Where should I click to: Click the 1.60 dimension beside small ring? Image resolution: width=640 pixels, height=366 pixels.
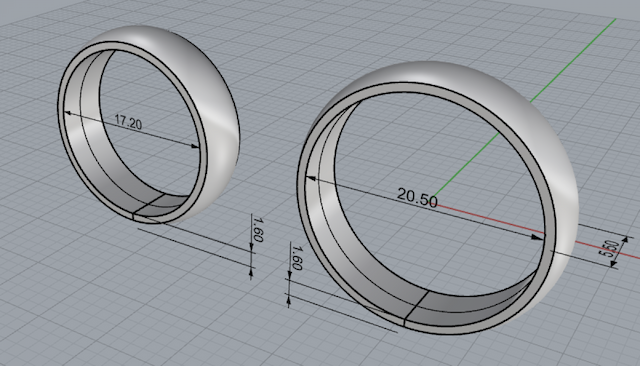click(x=258, y=229)
